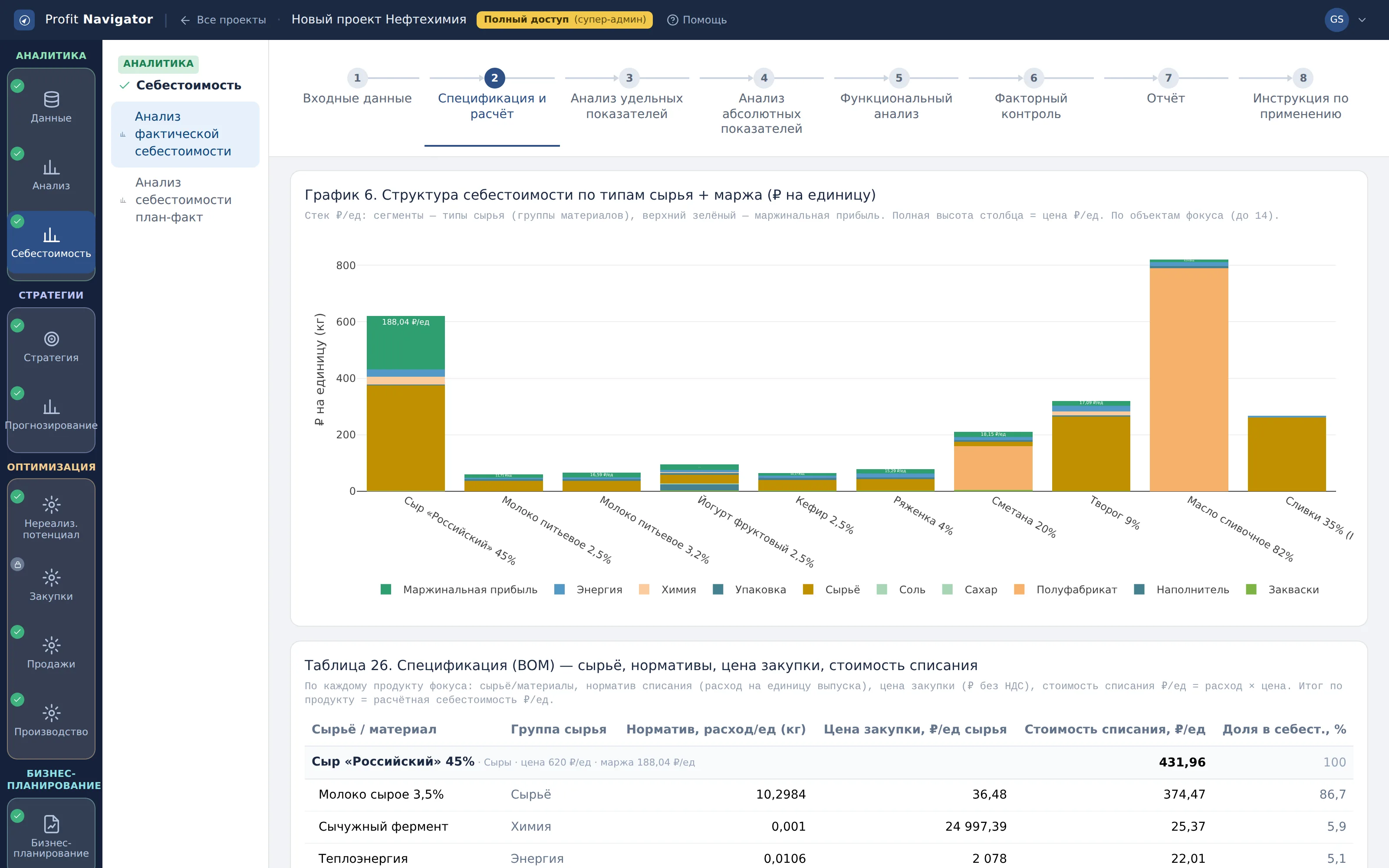Toggle Сырьё legend series
Screen dimensions: 1389x868
[x=831, y=589]
